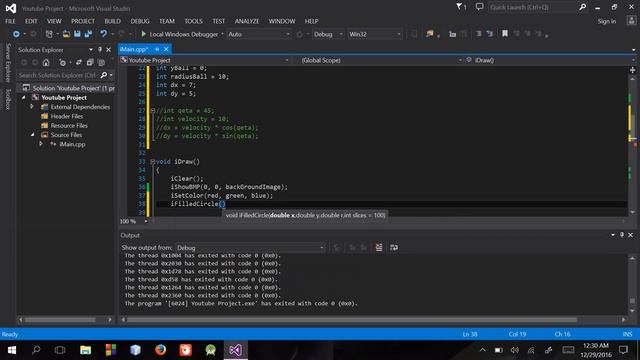Close the iMain.cpp tab

tap(166, 49)
